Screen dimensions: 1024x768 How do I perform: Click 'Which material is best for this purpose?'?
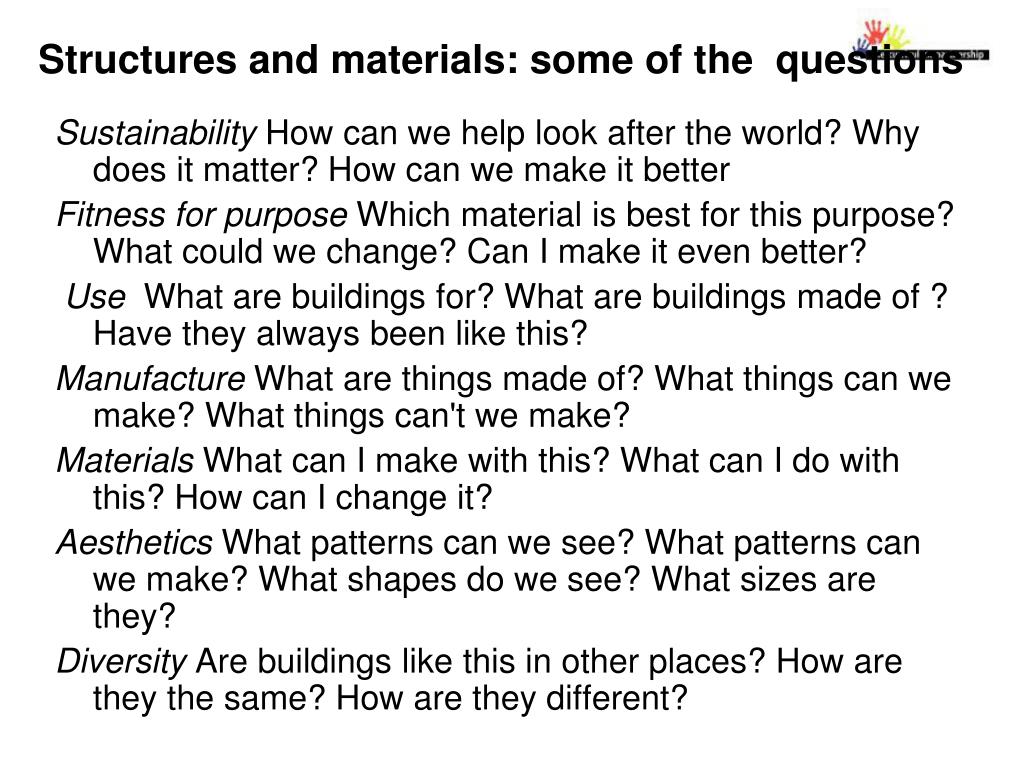point(656,216)
